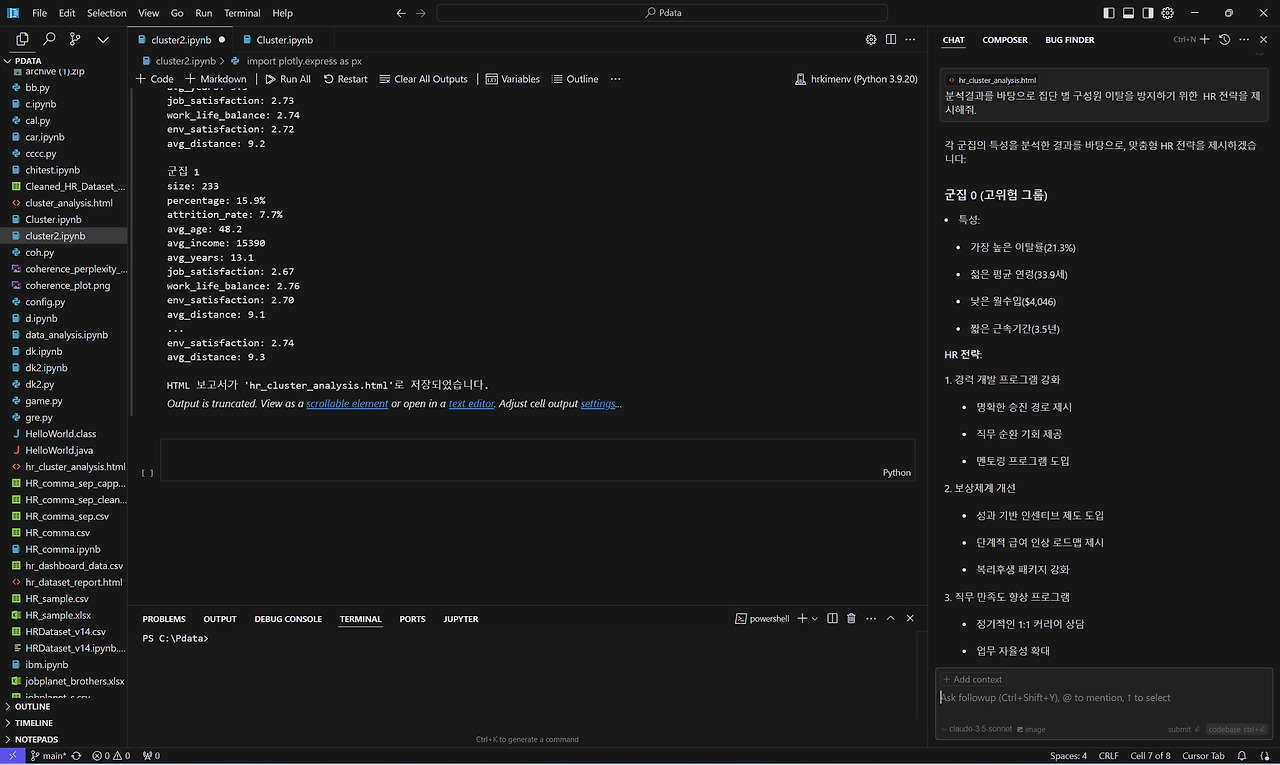
Task: Toggle the primary sidebar layout icon
Action: 1109,13
